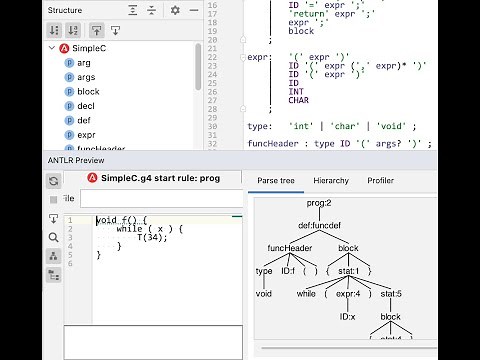480x360 pixels.
Task: Click the File path input field
Action: pos(162,199)
